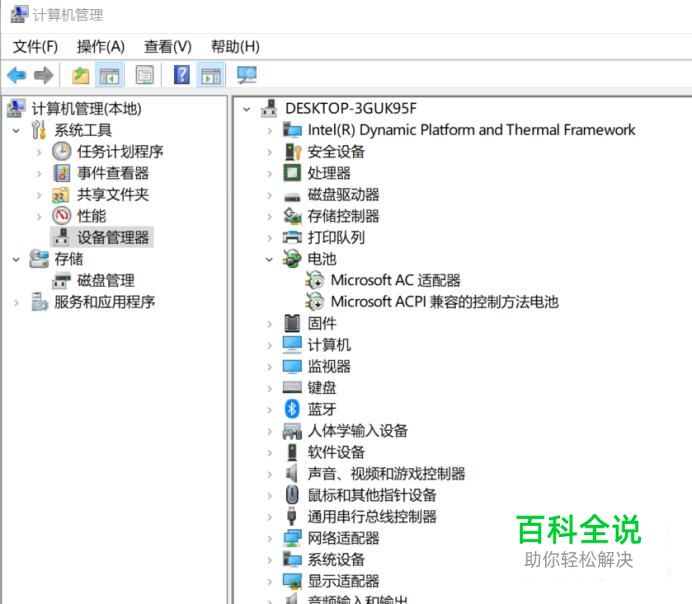Click the 处理器 chip icon
Viewport: 692px width, 604px height.
292,173
